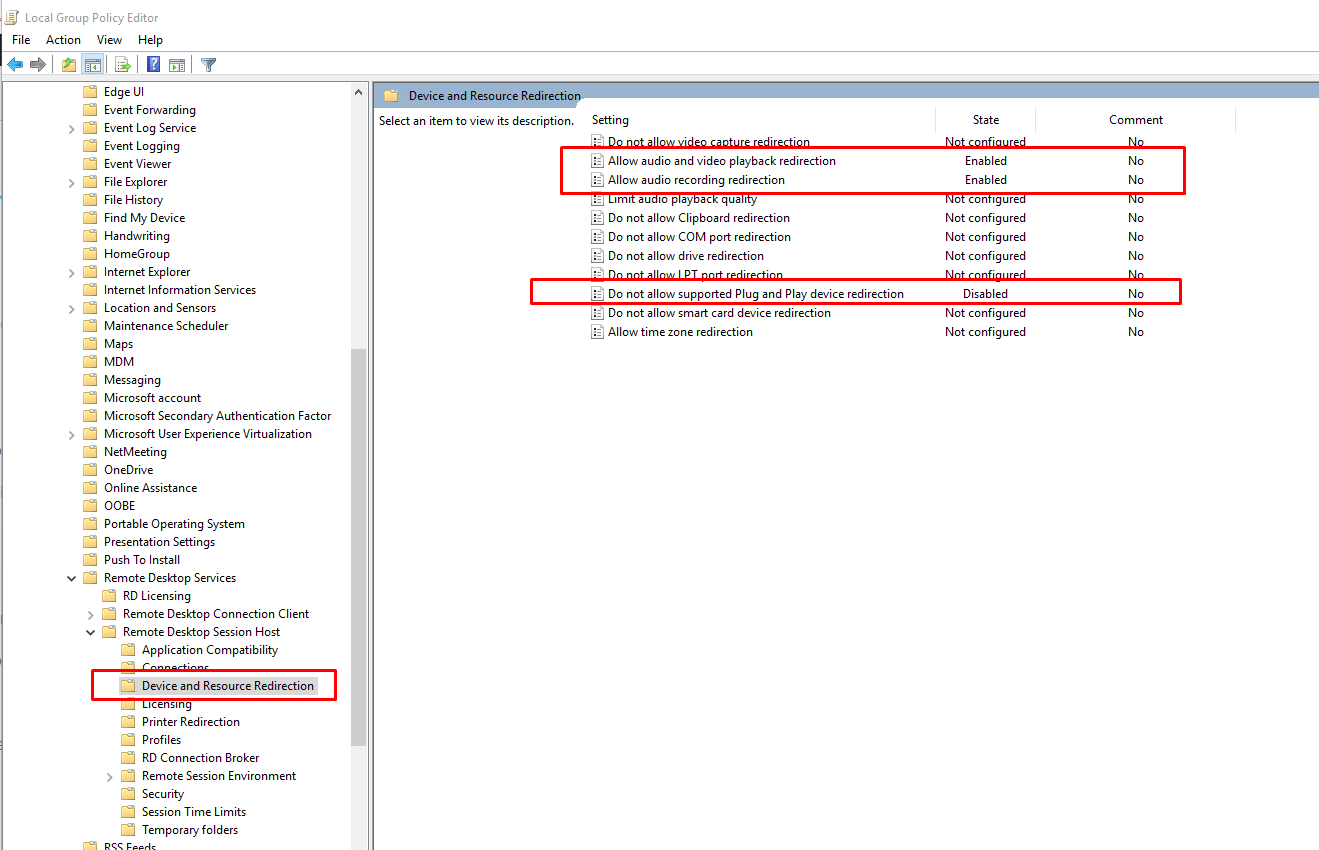Click folder icon beside RD Licensing
The width and height of the screenshot is (1319, 850).
(109, 596)
